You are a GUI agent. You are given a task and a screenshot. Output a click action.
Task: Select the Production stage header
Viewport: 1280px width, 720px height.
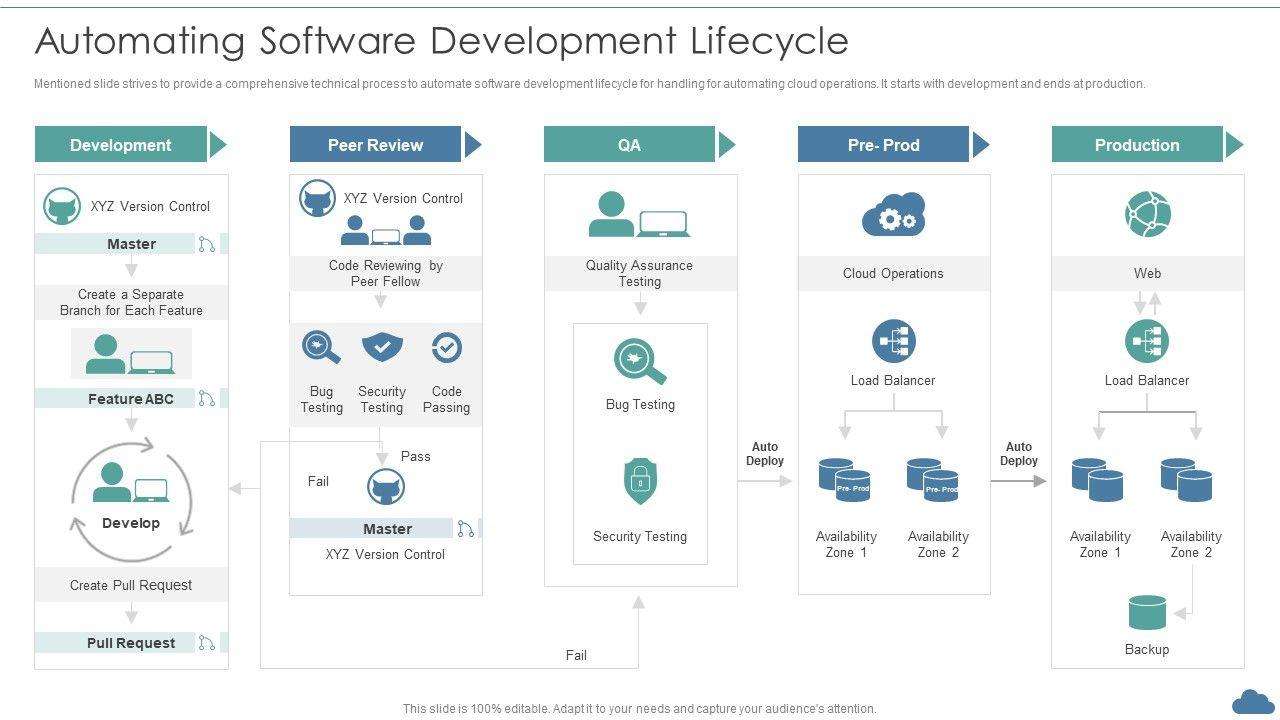point(1137,145)
